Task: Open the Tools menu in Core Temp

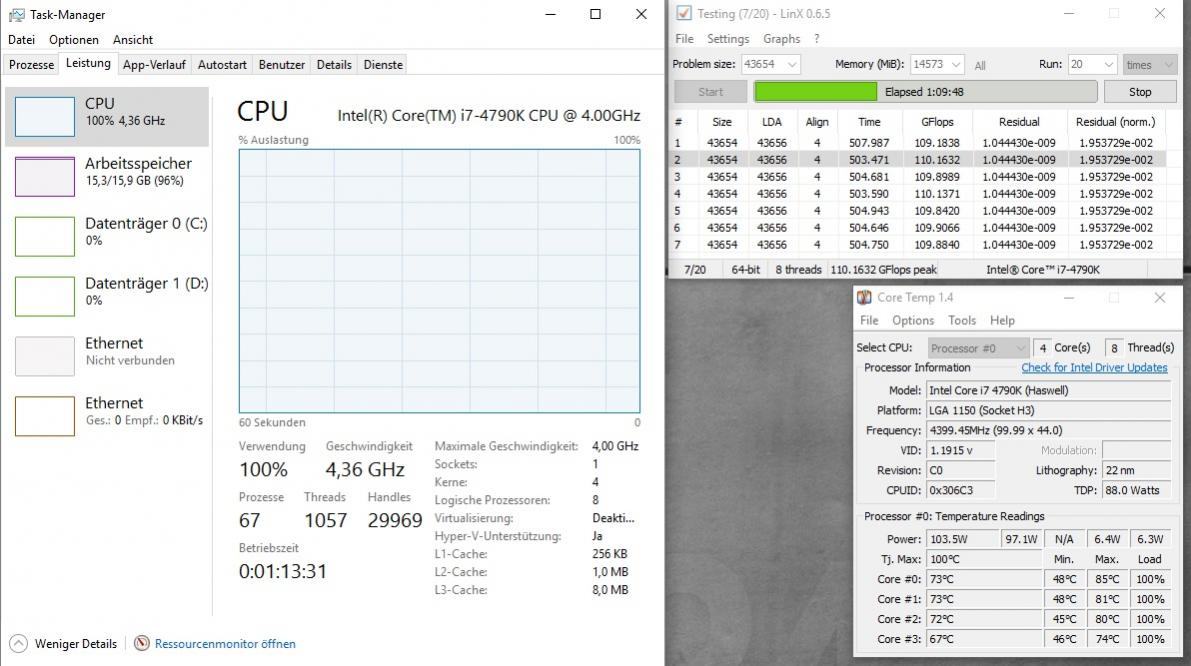Action: coord(962,320)
